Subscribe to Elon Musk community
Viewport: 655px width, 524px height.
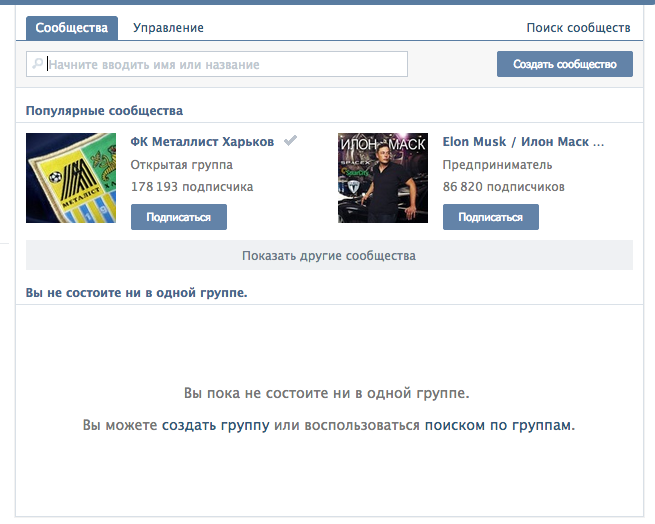pyautogui.click(x=491, y=217)
